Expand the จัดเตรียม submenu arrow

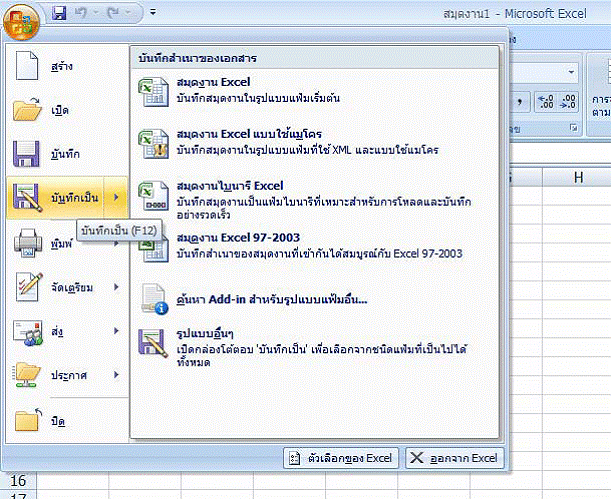pyautogui.click(x=116, y=287)
